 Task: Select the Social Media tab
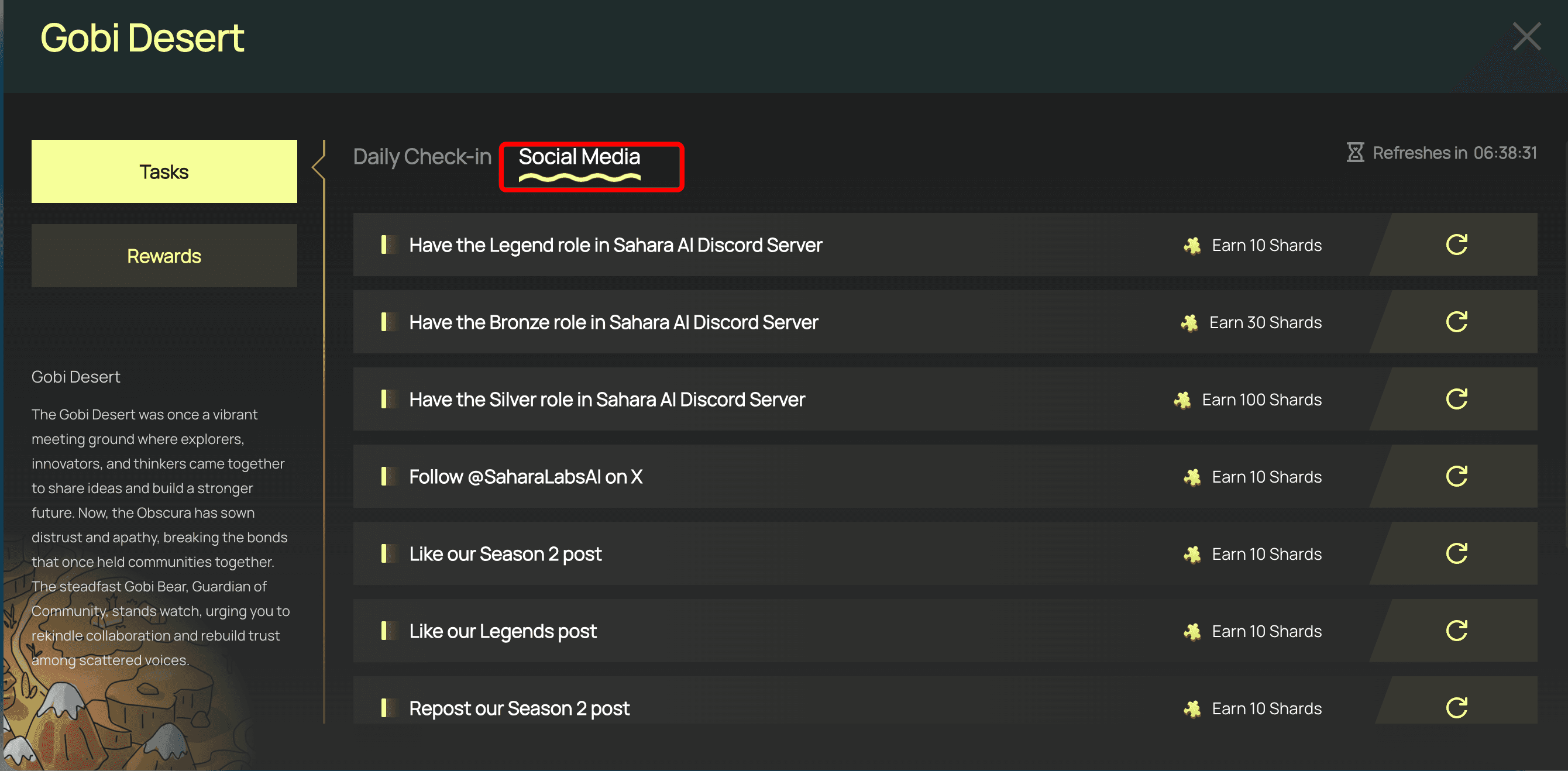pyautogui.click(x=579, y=157)
